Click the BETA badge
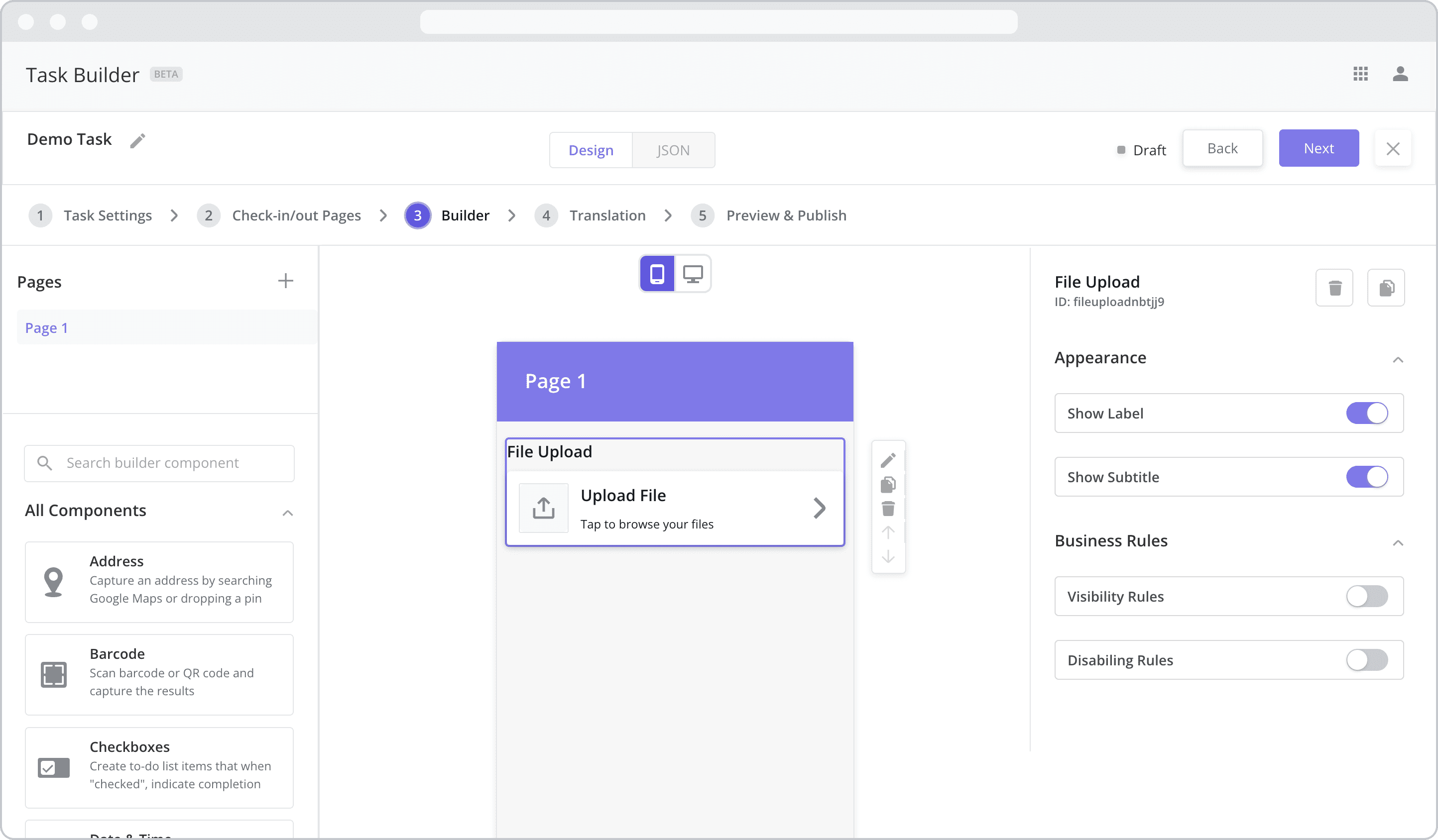Viewport: 1438px width, 840px height. (165, 74)
